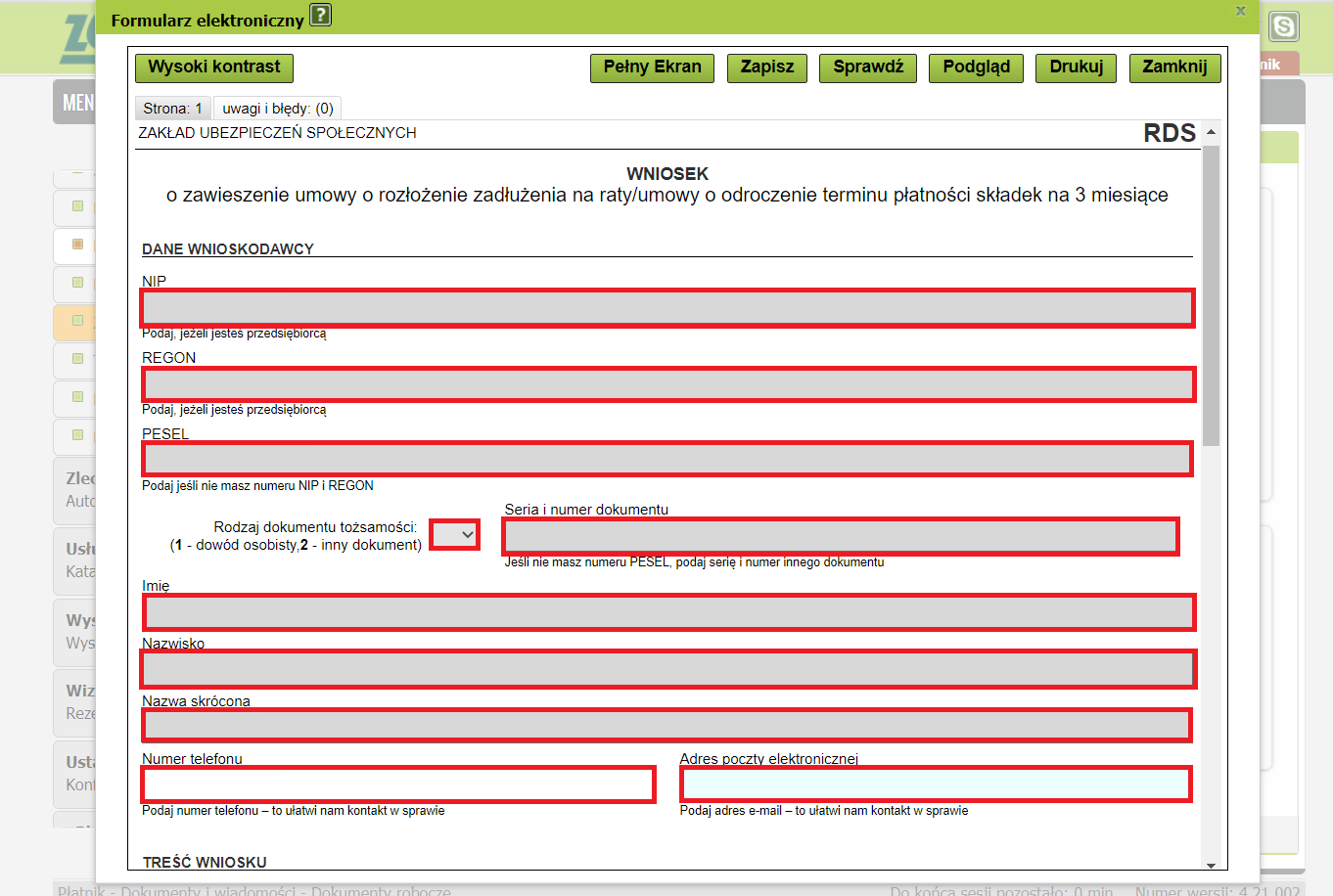1333x896 pixels.
Task: Click ZAKŁAD UBEZPIECZEŃ SPOŁECZNYCH header text
Action: coord(277,133)
